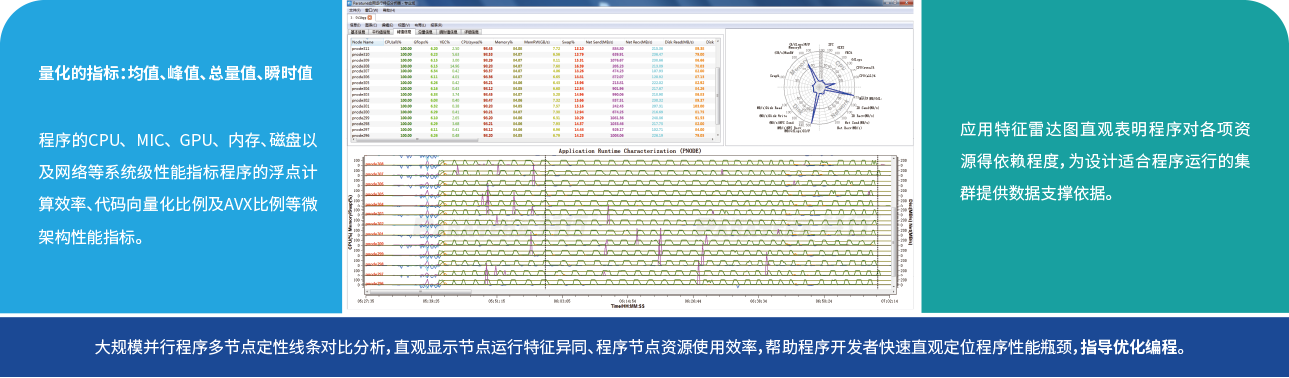
Task: Click the Swap% column header
Action: (x=568, y=42)
